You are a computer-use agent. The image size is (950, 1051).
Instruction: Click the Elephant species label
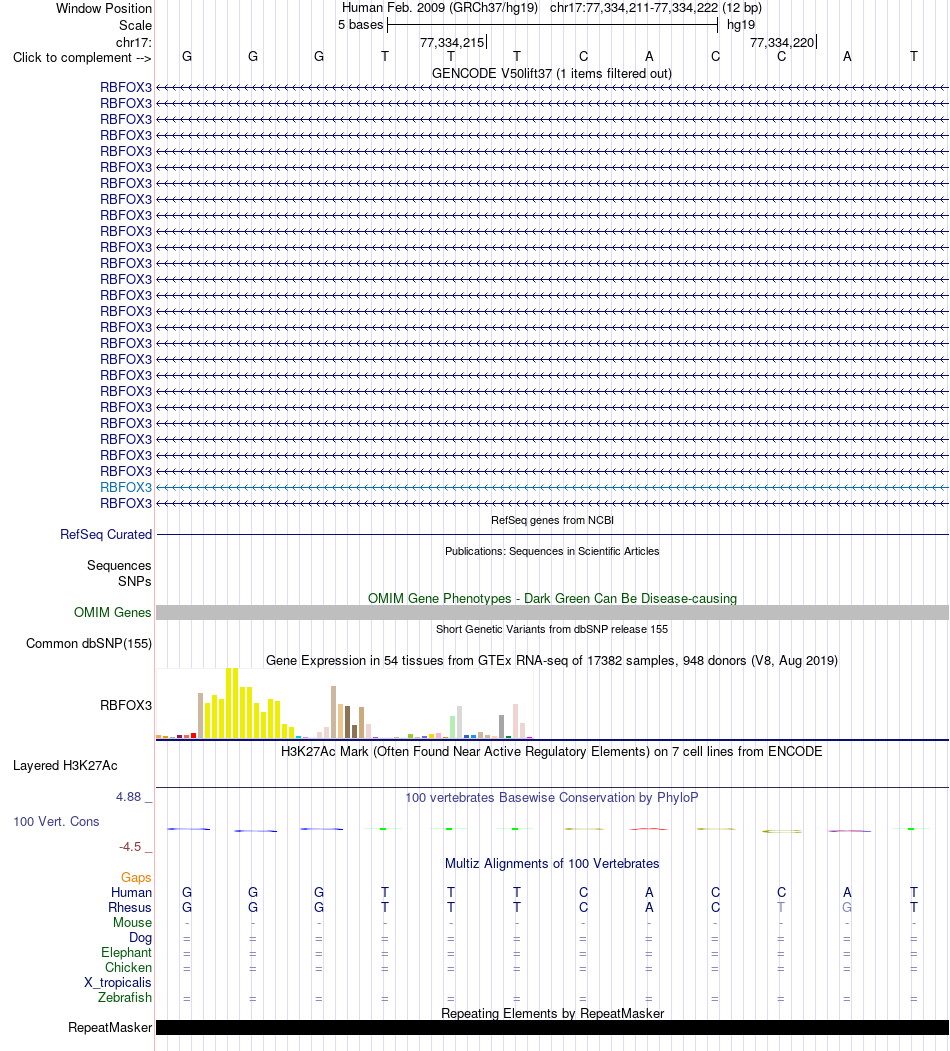coord(127,952)
